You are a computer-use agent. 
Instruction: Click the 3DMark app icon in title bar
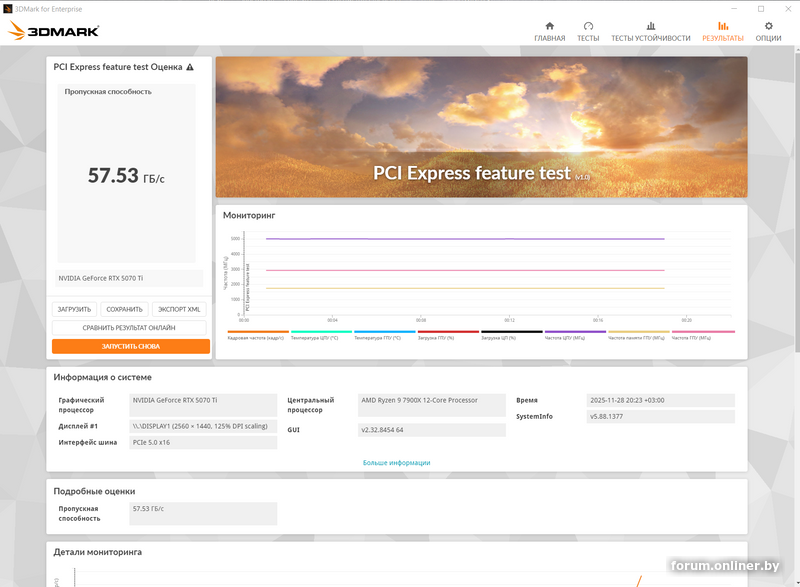(7, 6)
